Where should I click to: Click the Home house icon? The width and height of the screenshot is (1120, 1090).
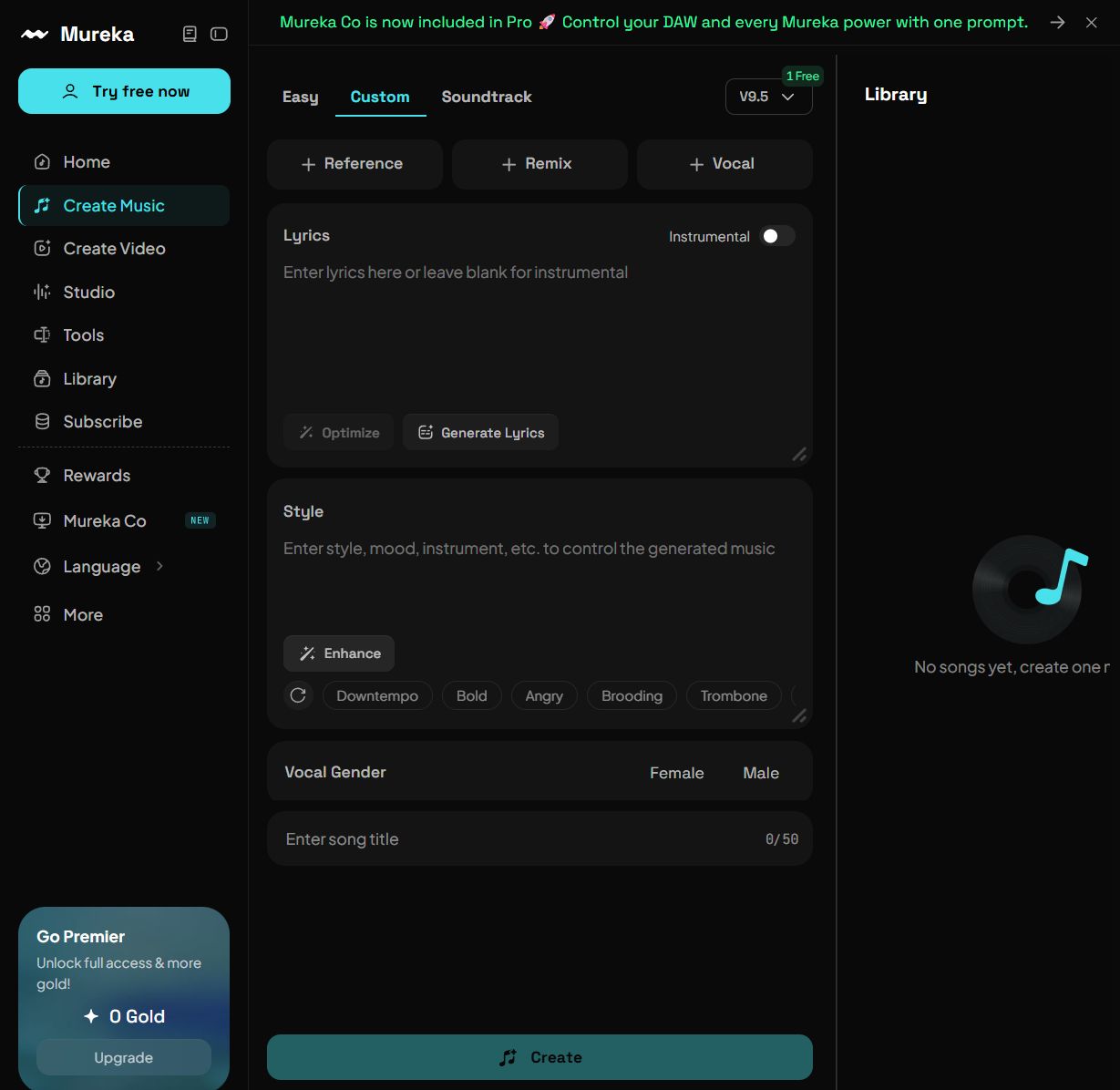tap(42, 162)
